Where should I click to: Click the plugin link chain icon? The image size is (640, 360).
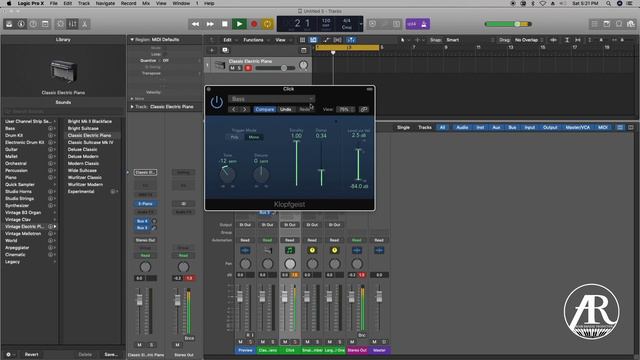coord(364,109)
